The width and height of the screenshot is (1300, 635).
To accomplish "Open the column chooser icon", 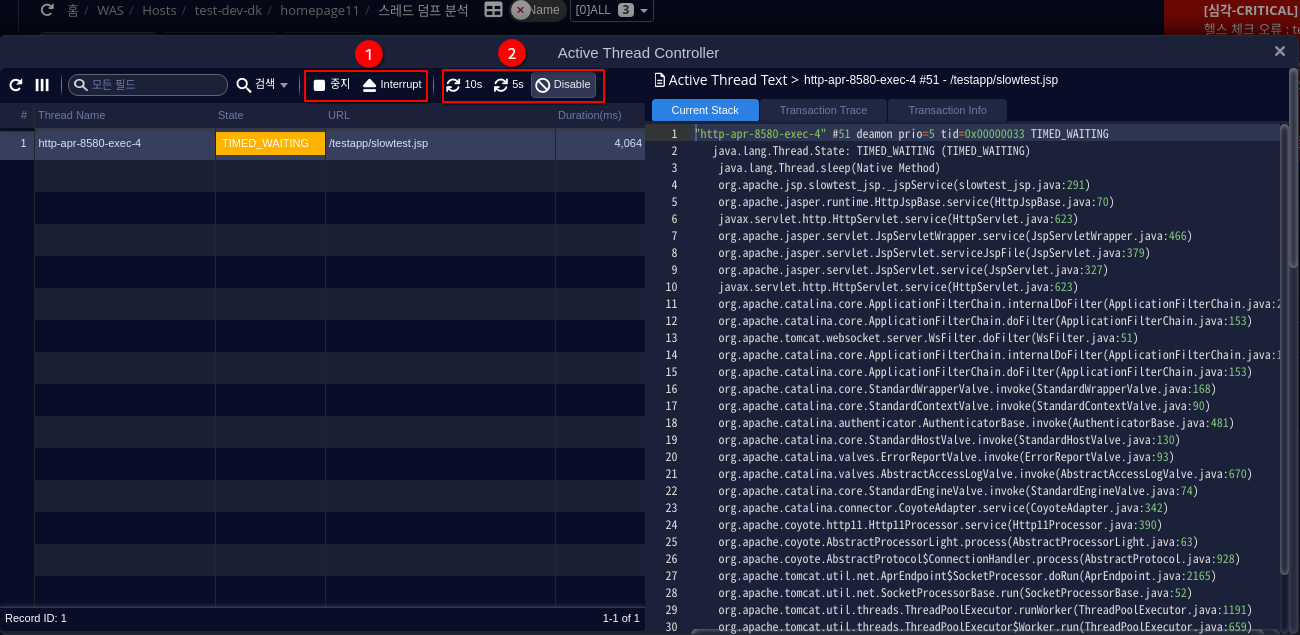I will pyautogui.click(x=42, y=85).
